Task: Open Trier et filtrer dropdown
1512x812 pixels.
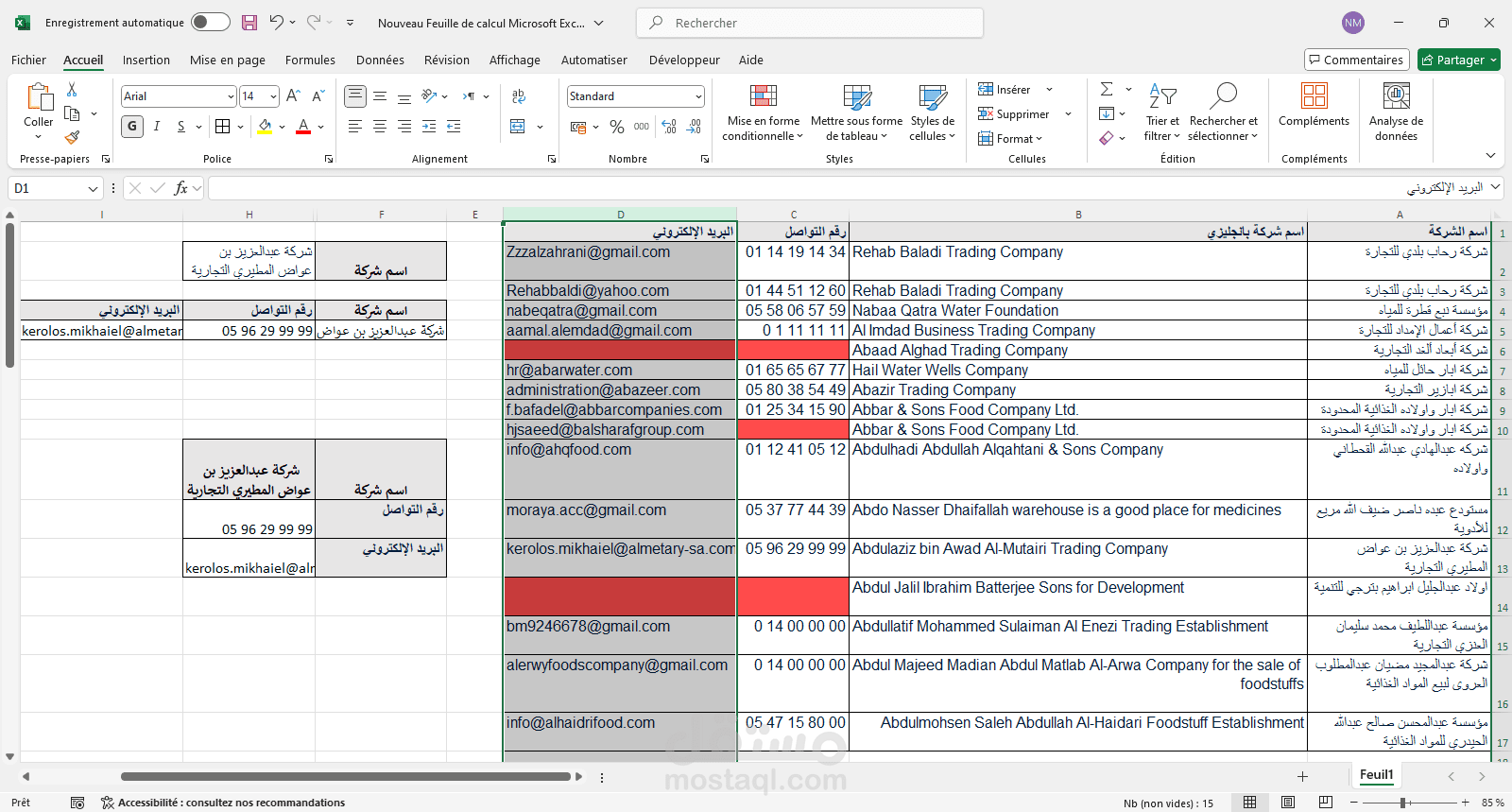Action: pos(1162,113)
